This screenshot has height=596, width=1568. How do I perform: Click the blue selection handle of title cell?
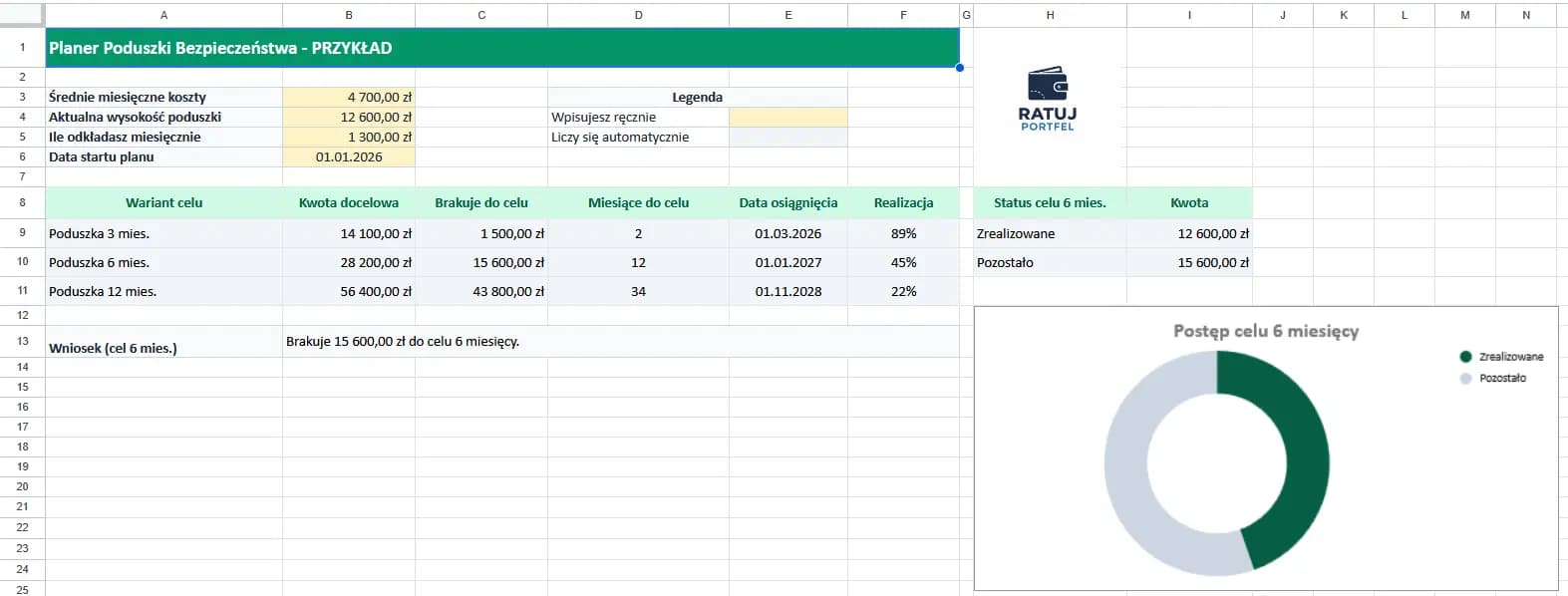[960, 68]
